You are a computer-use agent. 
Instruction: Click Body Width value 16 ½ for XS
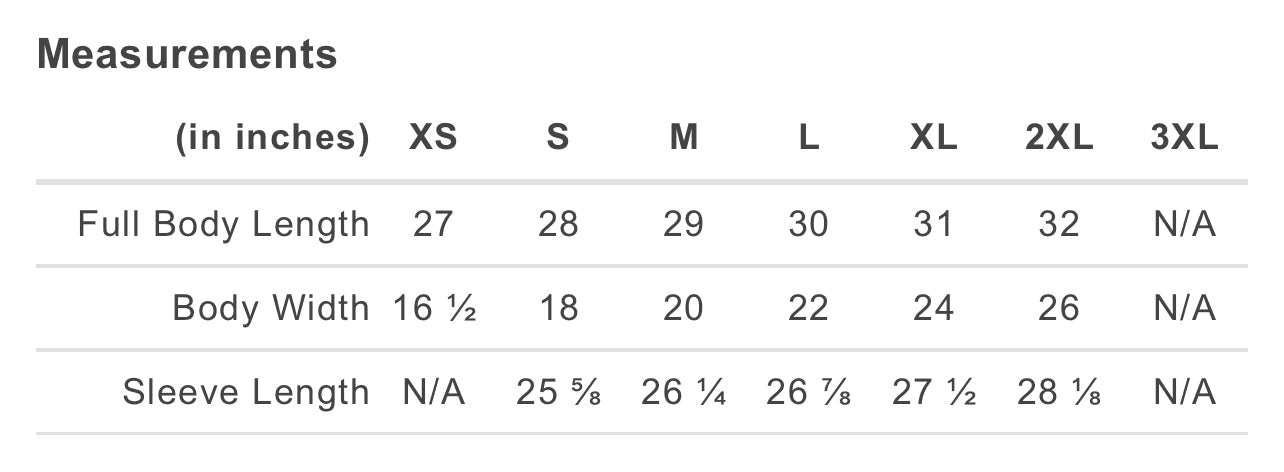click(434, 308)
